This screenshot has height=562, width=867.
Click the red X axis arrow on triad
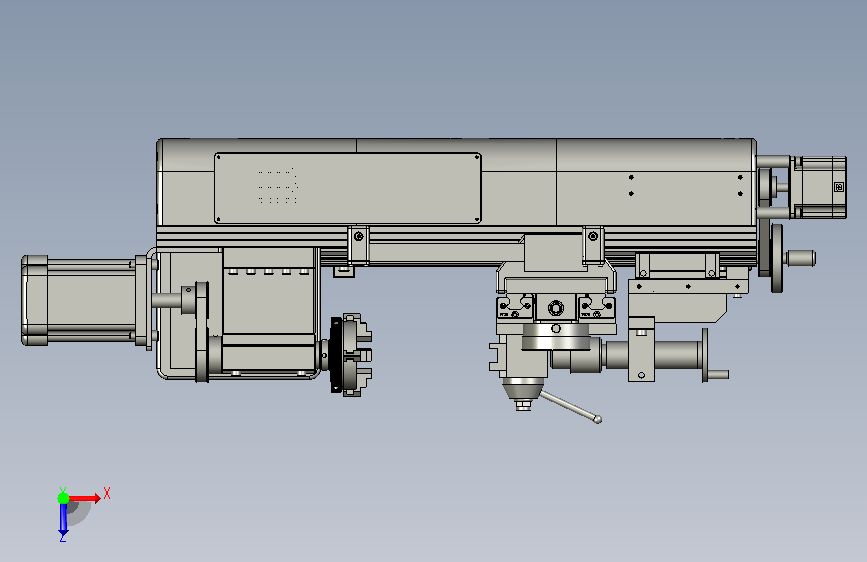pos(85,498)
